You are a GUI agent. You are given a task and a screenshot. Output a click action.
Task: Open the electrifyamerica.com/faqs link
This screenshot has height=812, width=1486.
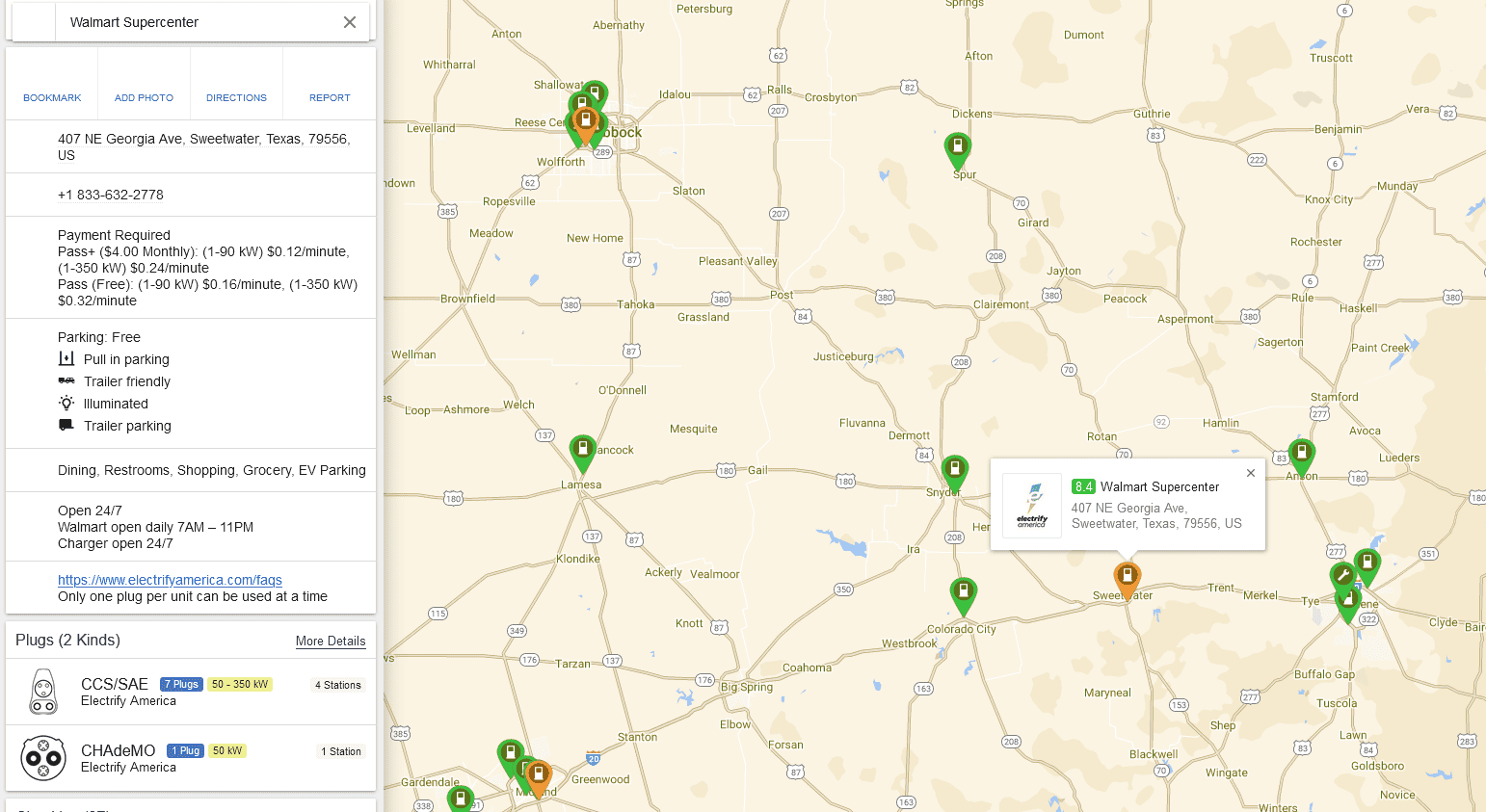coord(170,580)
